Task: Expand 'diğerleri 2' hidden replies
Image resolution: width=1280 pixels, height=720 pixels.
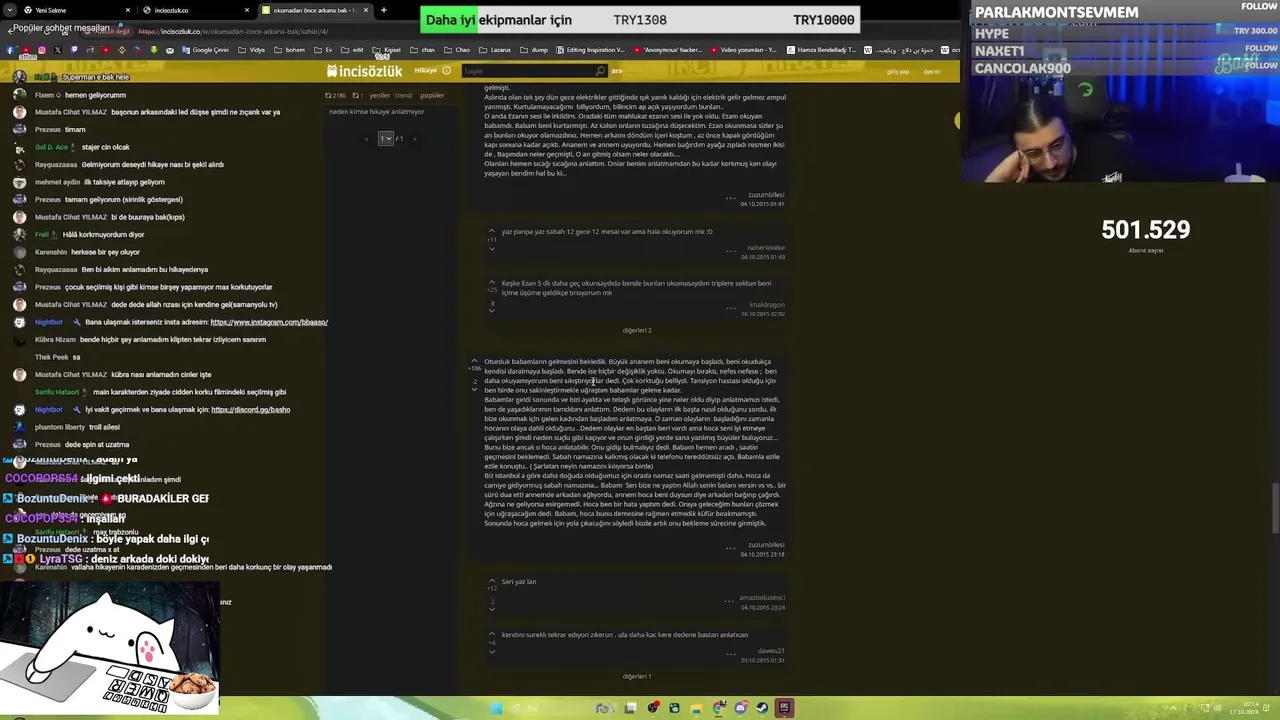Action: (637, 330)
